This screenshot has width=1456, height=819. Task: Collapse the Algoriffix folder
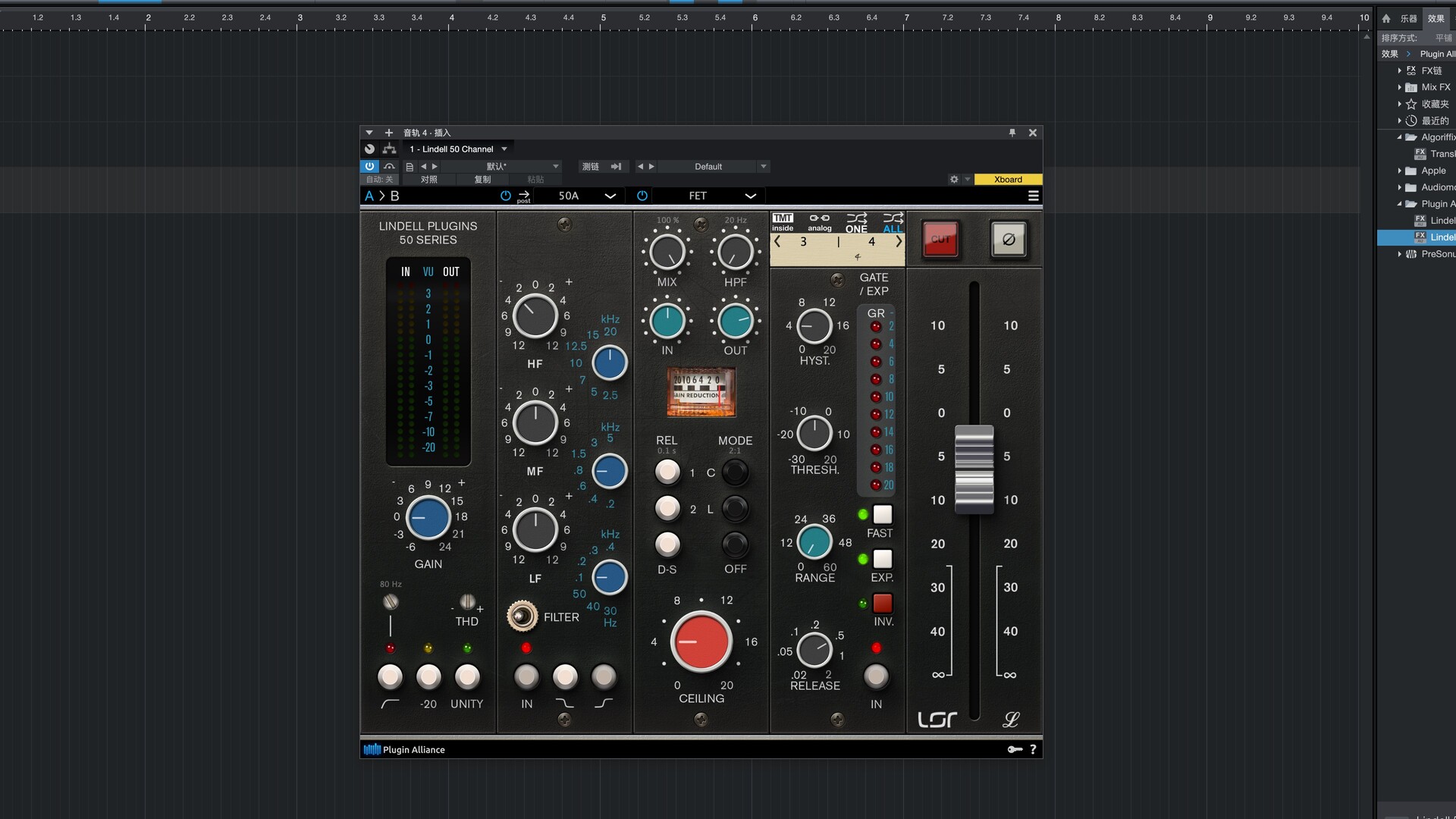[x=1400, y=137]
